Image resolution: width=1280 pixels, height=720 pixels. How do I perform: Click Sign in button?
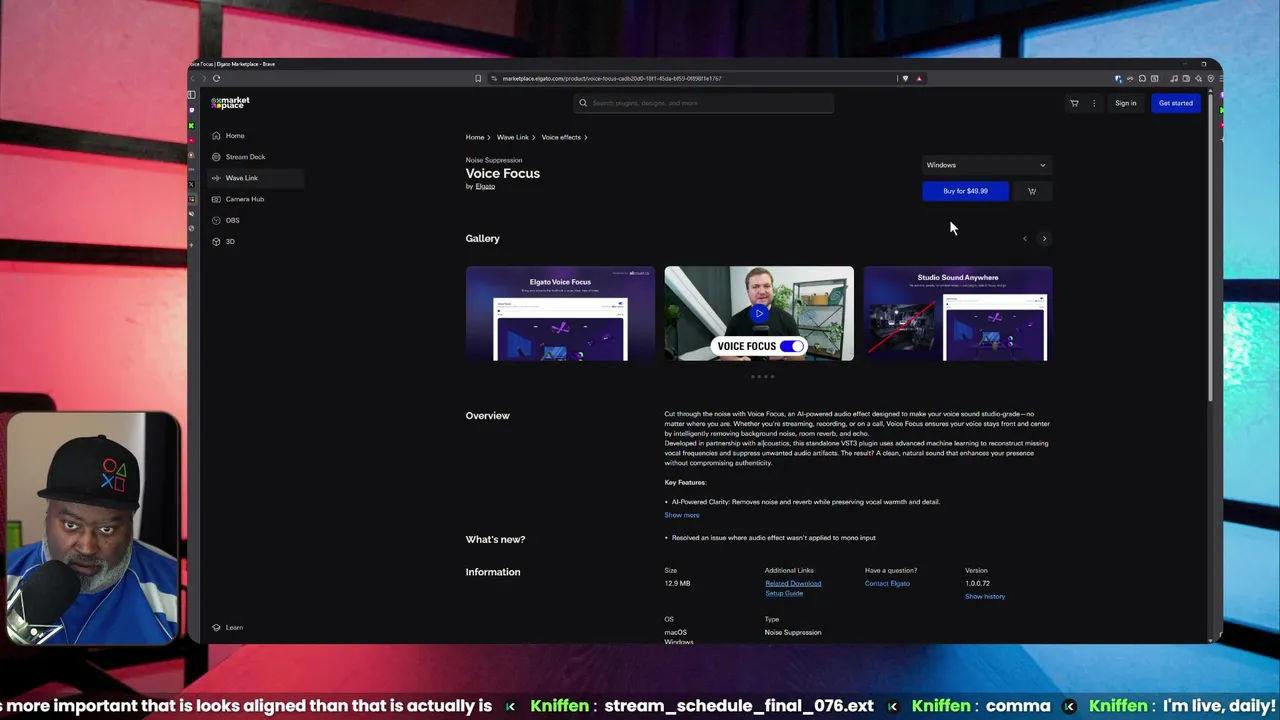coord(1126,103)
